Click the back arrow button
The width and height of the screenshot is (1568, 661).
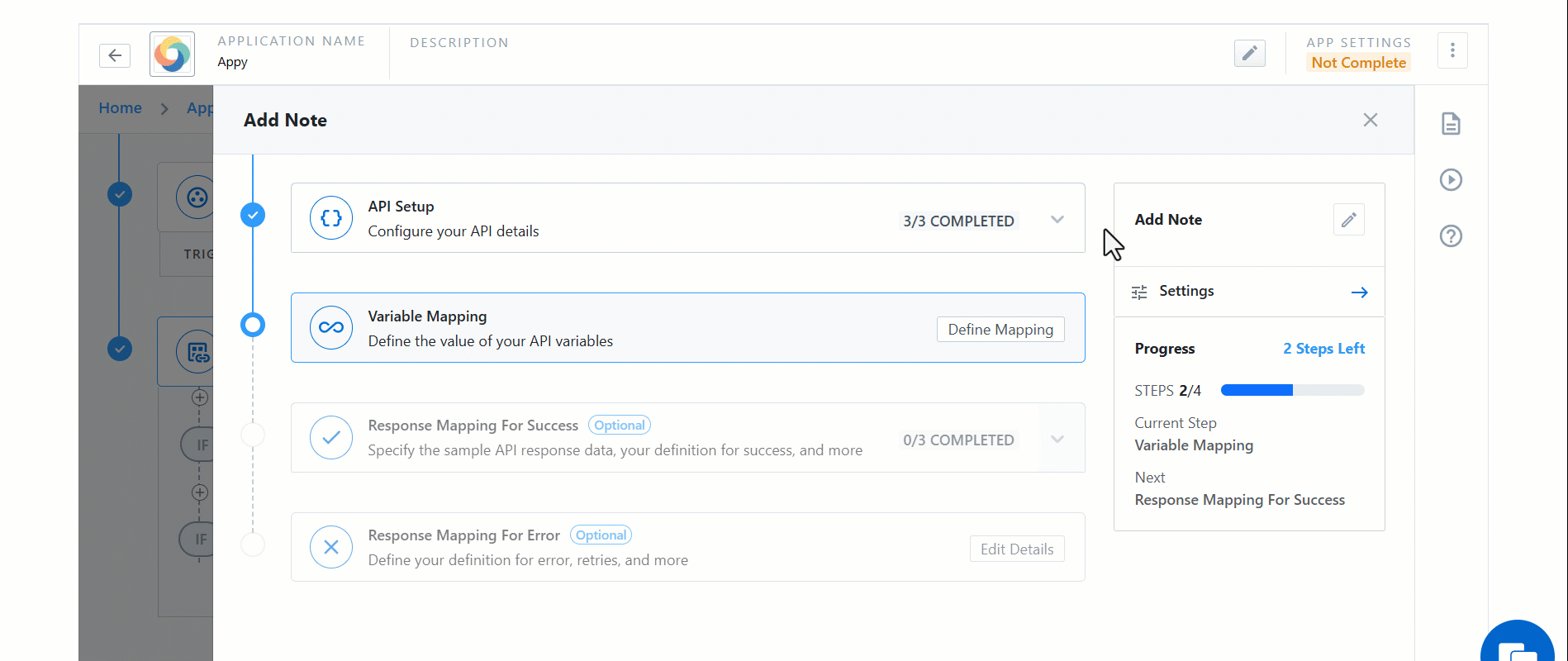115,55
